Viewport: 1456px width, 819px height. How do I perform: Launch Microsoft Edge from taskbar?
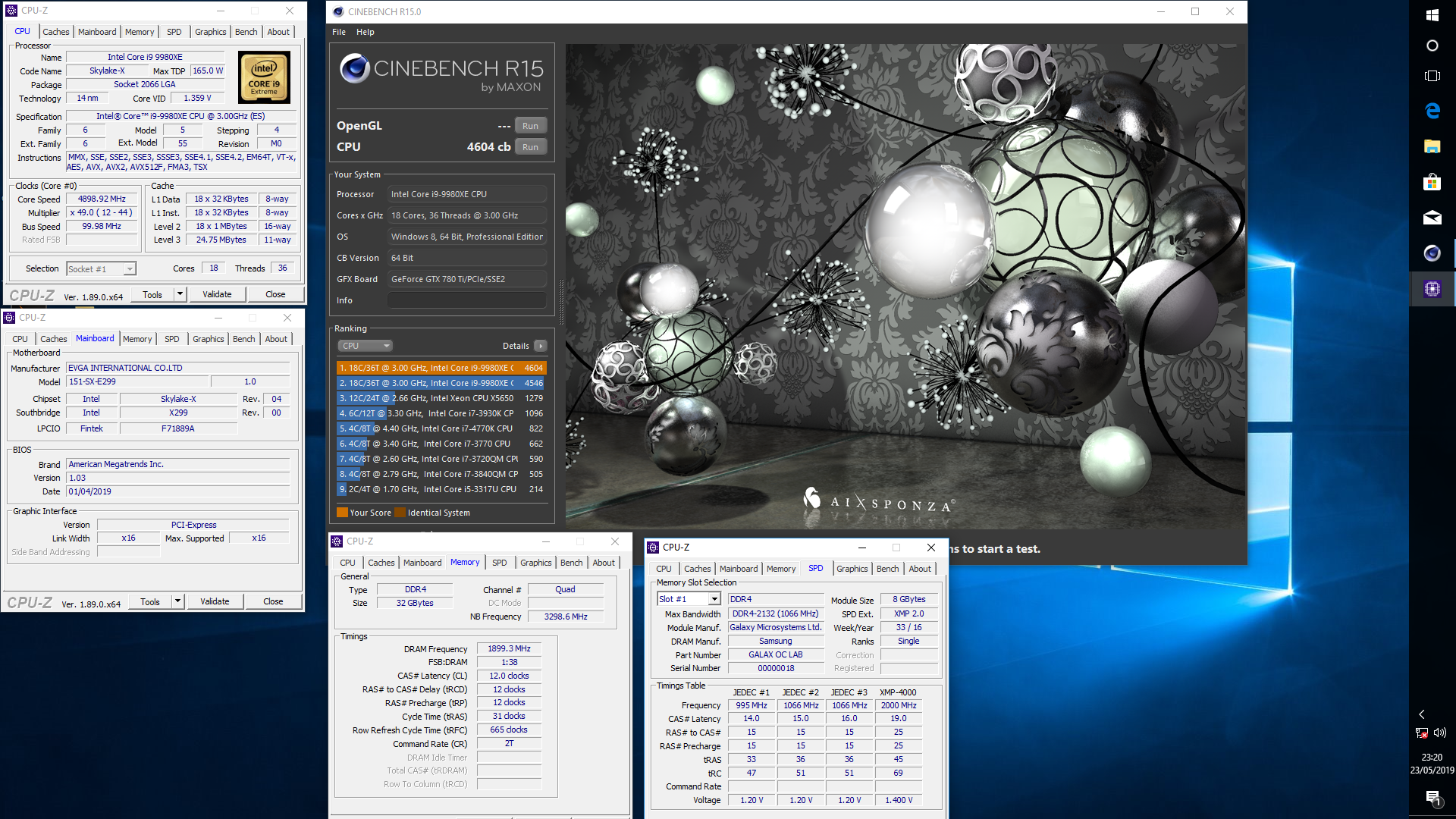1432,111
